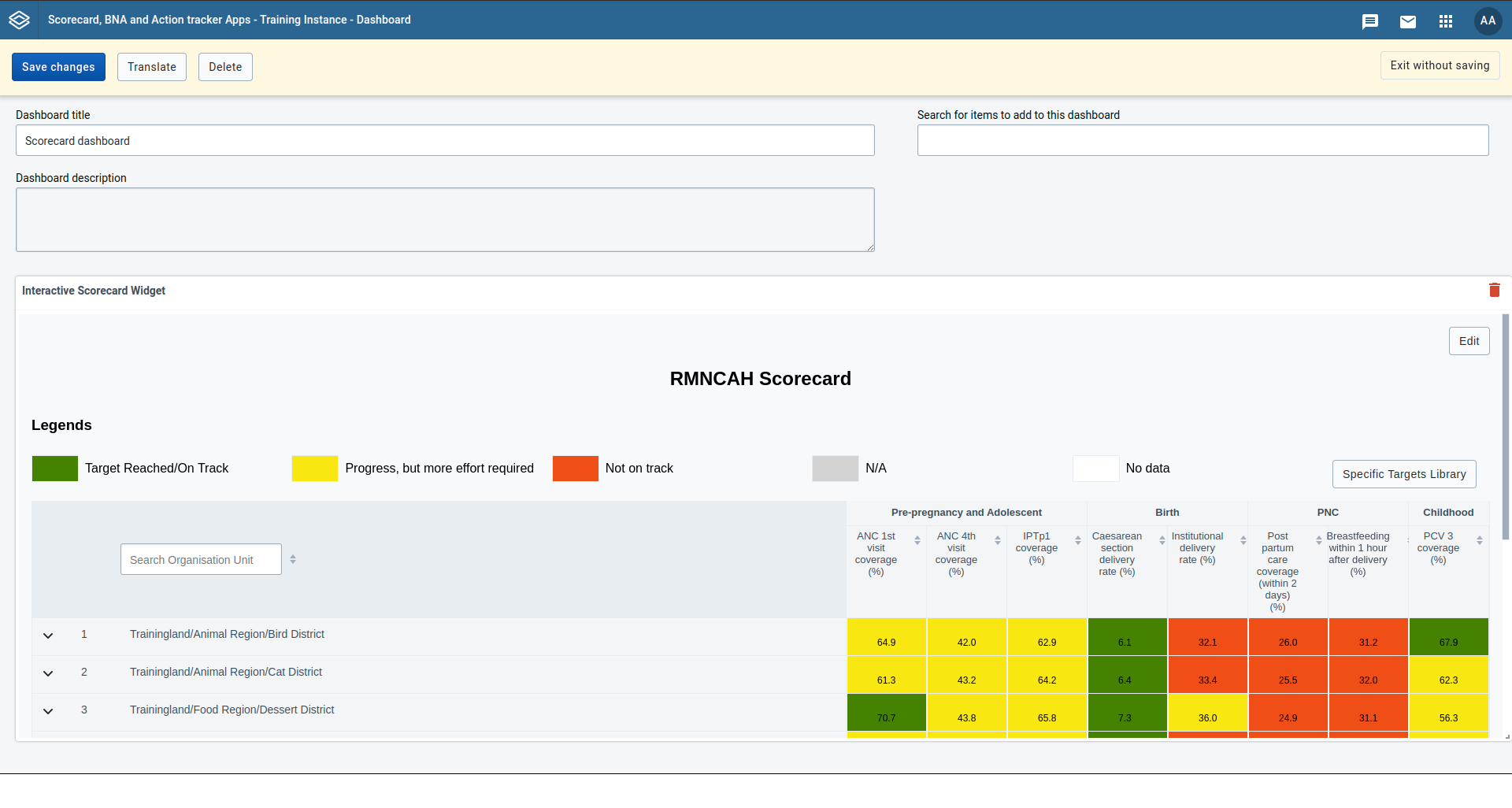Click the DHIS2 logo icon
Viewport: 1512px width, 808px height.
coord(19,20)
